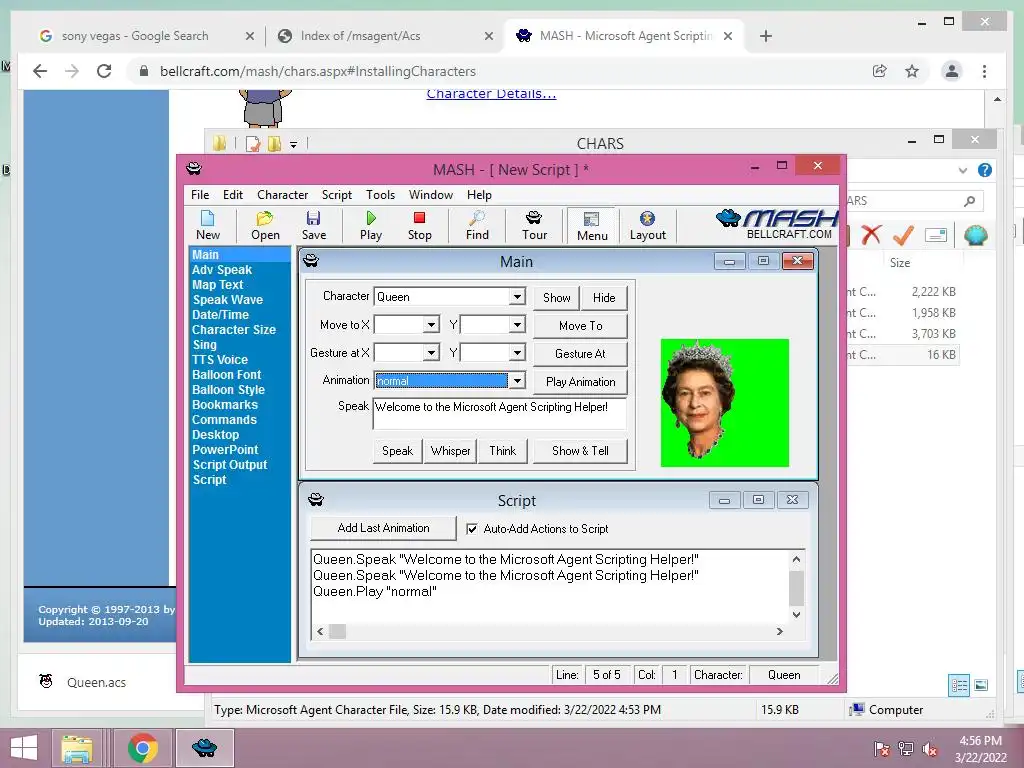Image resolution: width=1024 pixels, height=768 pixels.
Task: Toggle Auto-Add Actions to Script checkbox
Action: pyautogui.click(x=472, y=529)
